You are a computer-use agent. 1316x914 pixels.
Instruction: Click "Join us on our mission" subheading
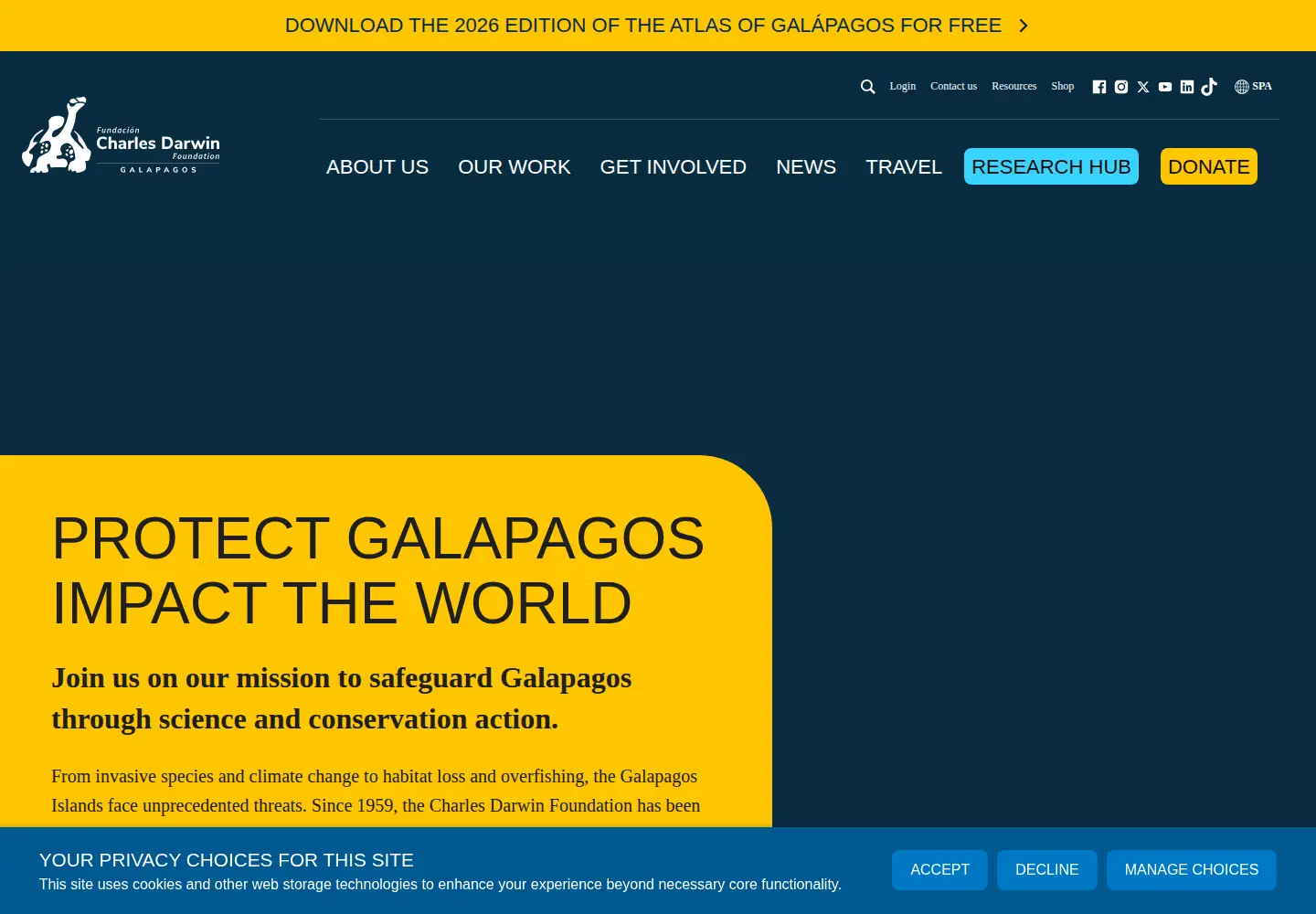(x=342, y=698)
